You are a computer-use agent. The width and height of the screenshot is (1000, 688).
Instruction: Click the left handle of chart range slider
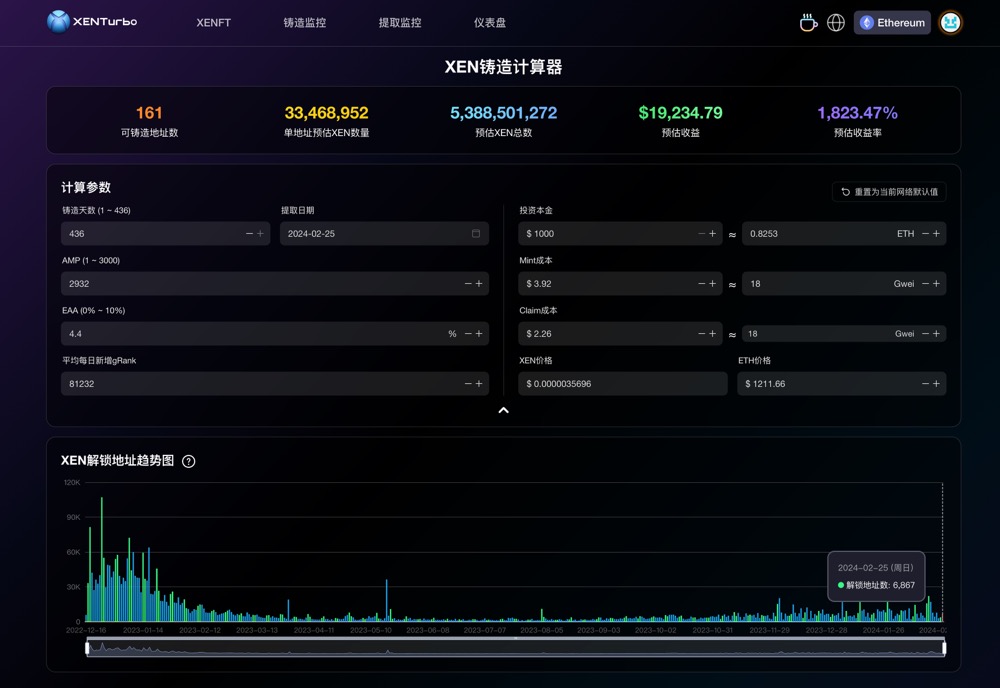(x=87, y=648)
